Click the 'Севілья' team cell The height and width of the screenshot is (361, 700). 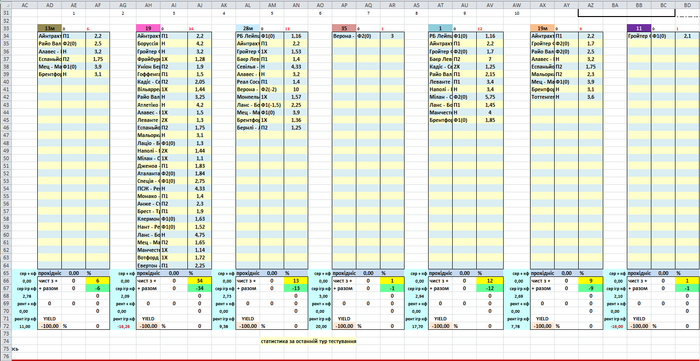click(248, 66)
